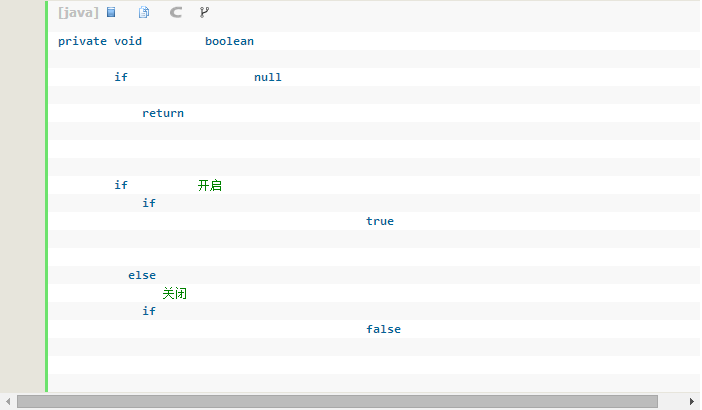Click the 'null' keyword
Screen dimensions: 702x410
pos(268,77)
